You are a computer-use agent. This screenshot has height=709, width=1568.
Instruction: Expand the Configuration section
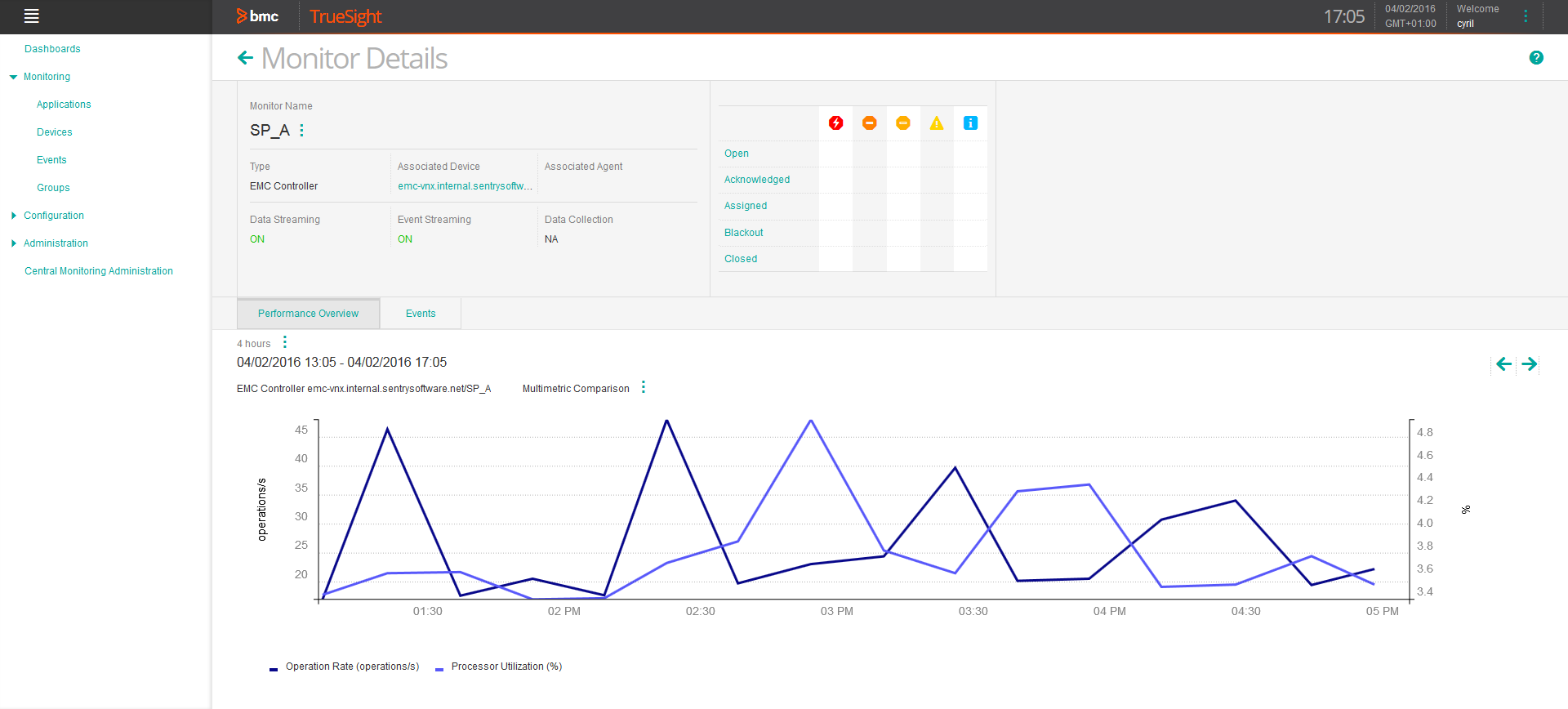coord(13,216)
